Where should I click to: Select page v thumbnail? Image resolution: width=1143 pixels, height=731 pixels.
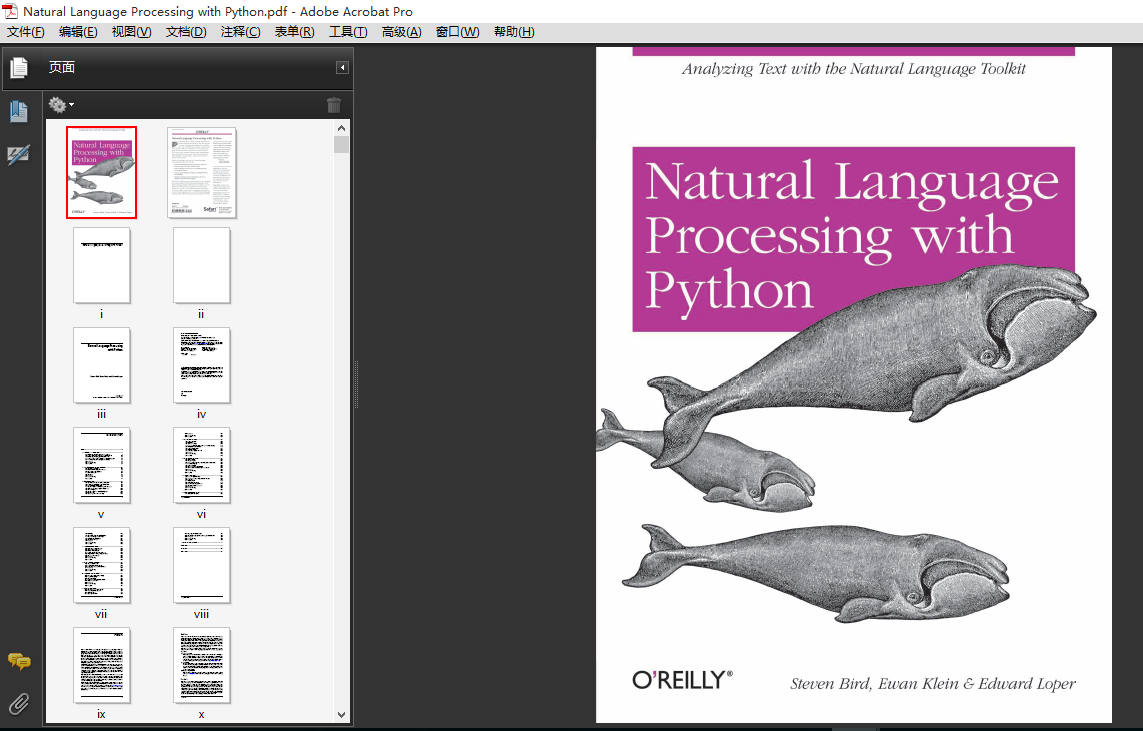[x=101, y=465]
